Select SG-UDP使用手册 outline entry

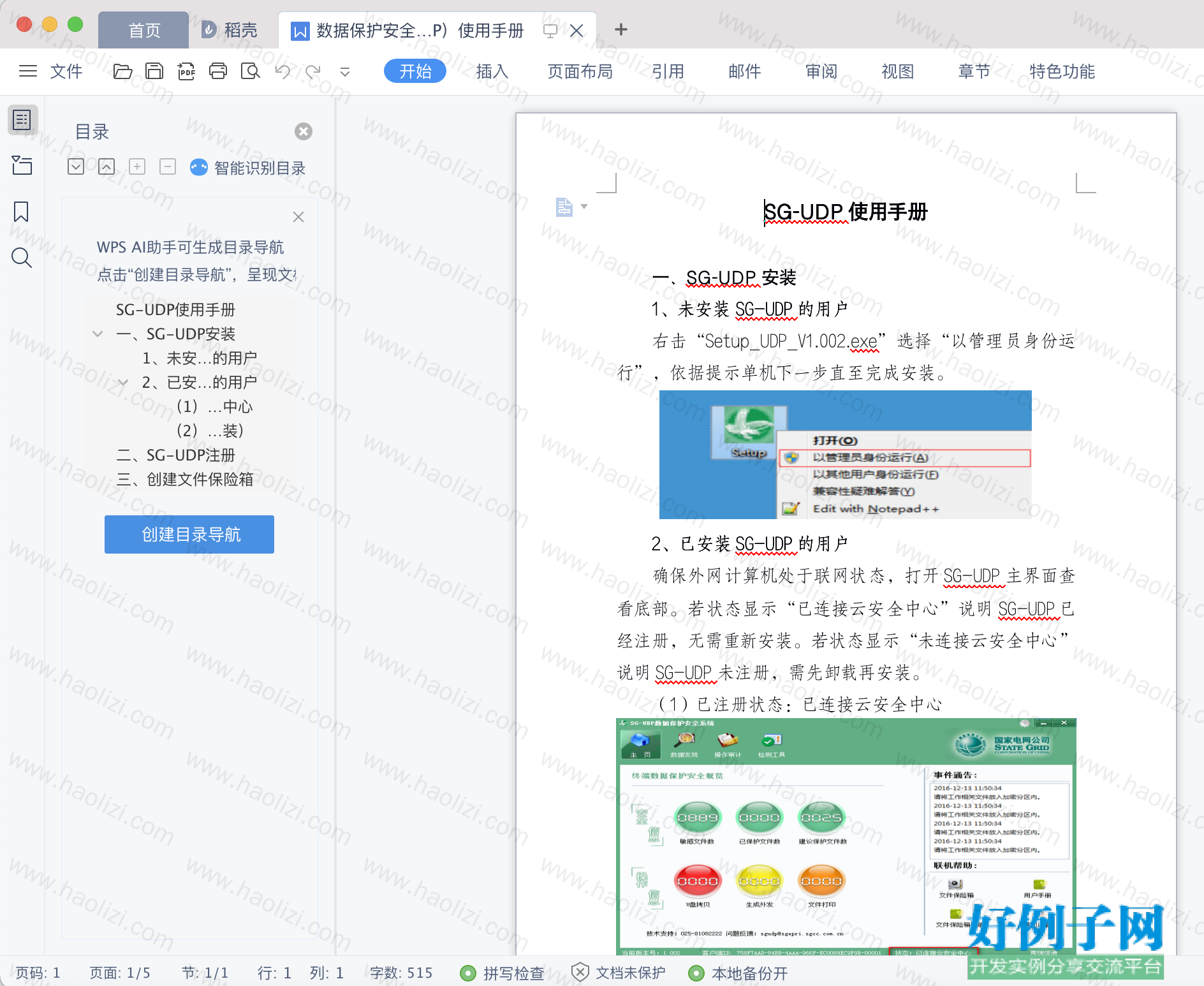tap(175, 310)
